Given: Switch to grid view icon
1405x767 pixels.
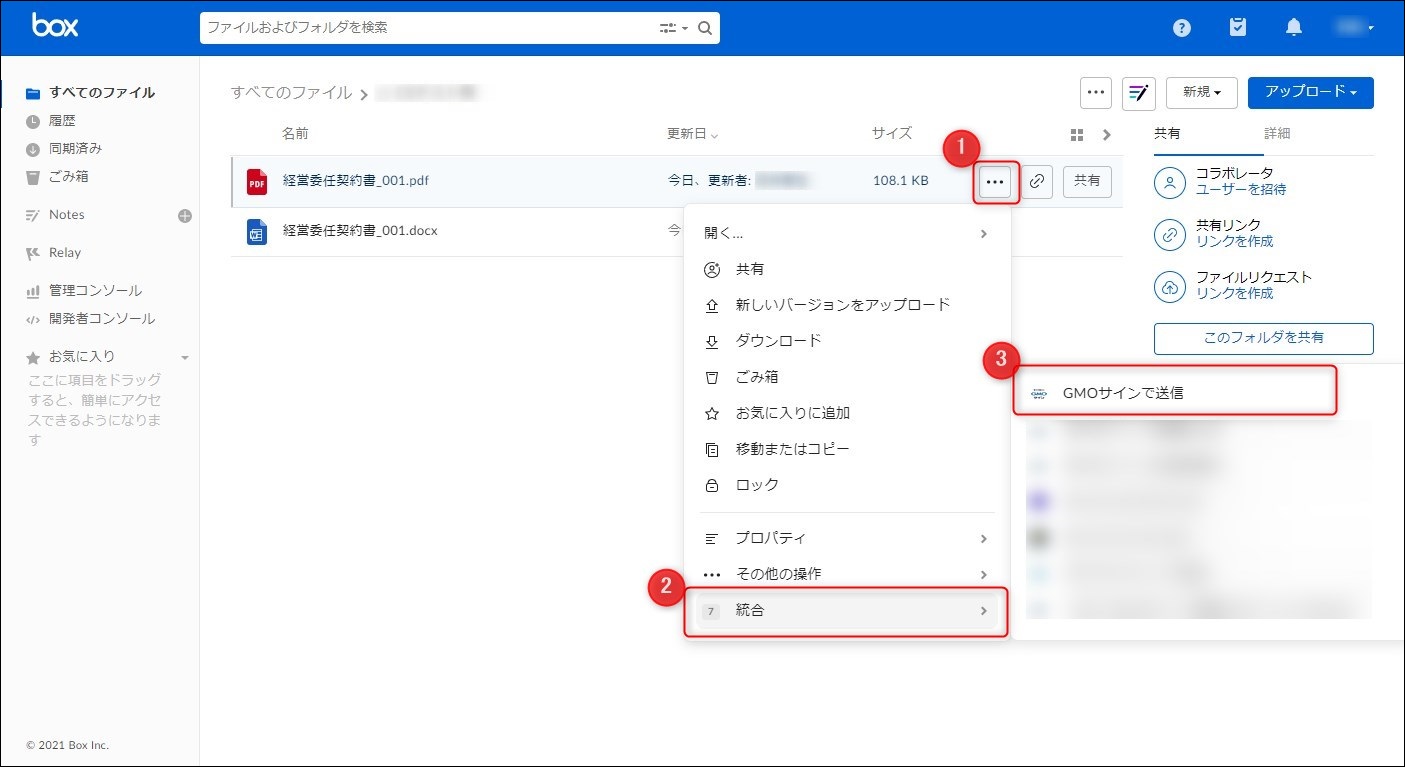Looking at the screenshot, I should tap(1077, 134).
